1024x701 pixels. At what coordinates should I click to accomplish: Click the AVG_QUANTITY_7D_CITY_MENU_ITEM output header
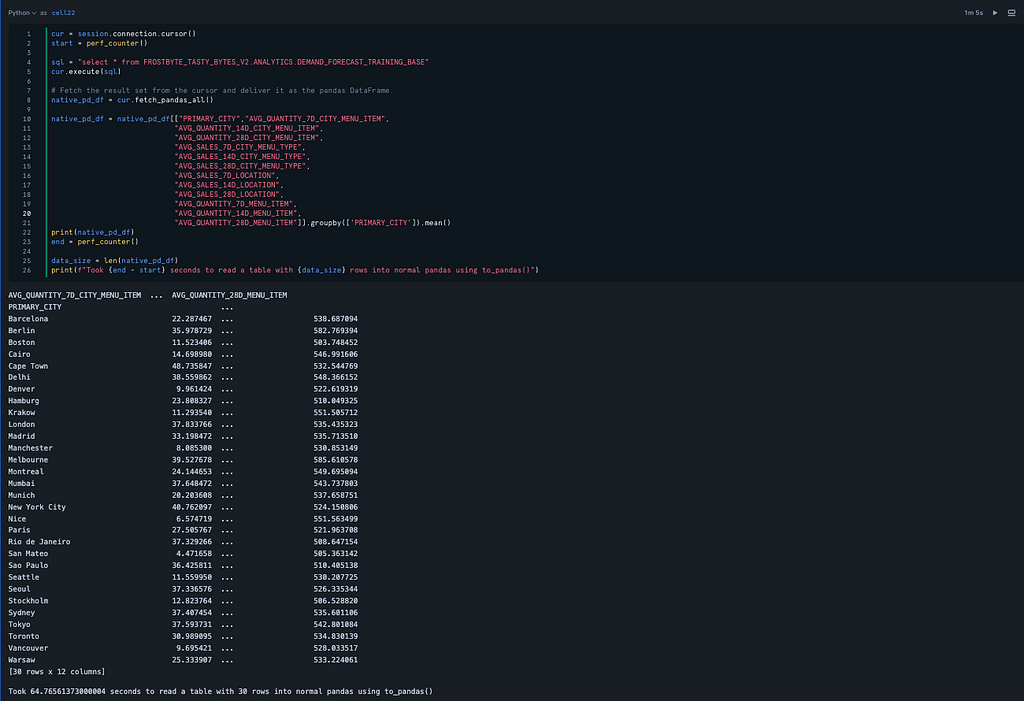tap(74, 295)
